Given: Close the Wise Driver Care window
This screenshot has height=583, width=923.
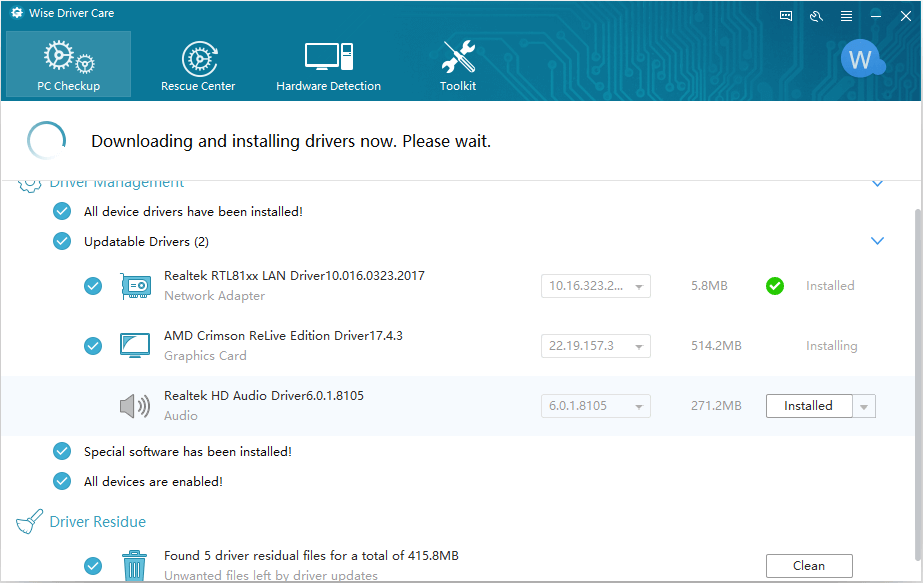Looking at the screenshot, I should (906, 16).
